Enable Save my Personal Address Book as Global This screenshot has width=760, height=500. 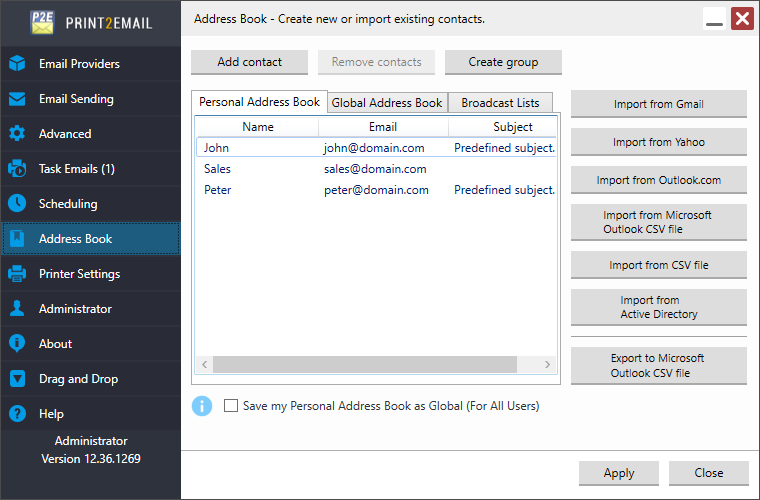(231, 406)
